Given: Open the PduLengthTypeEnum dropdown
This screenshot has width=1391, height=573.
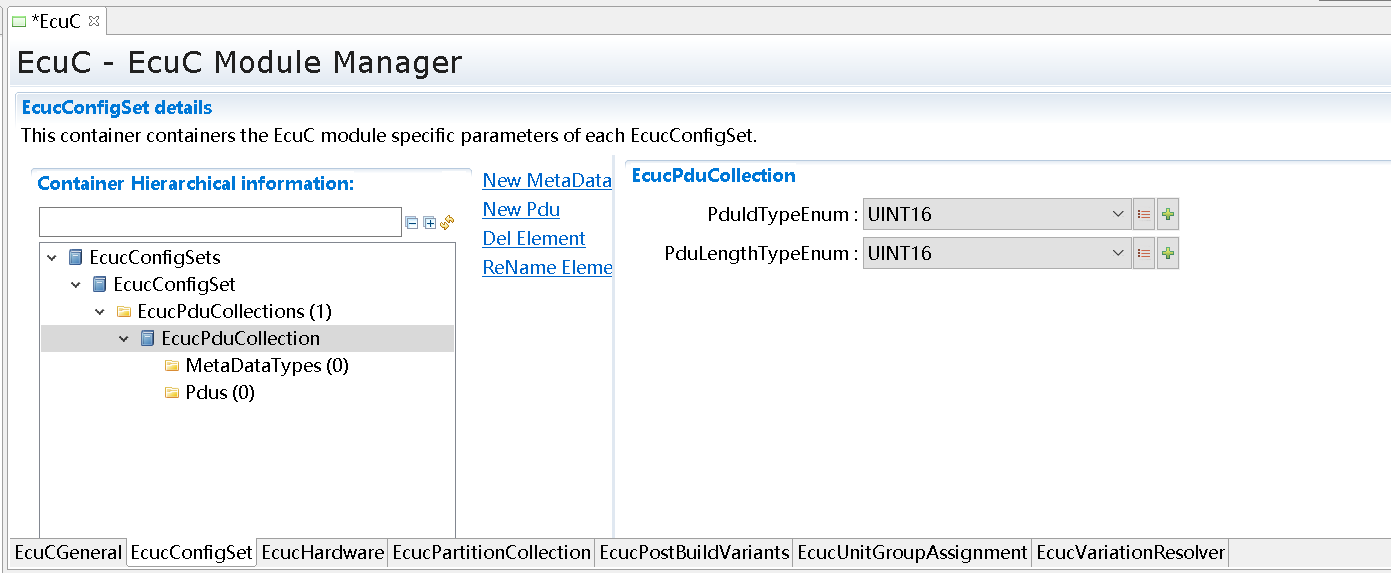Looking at the screenshot, I should click(x=1118, y=254).
